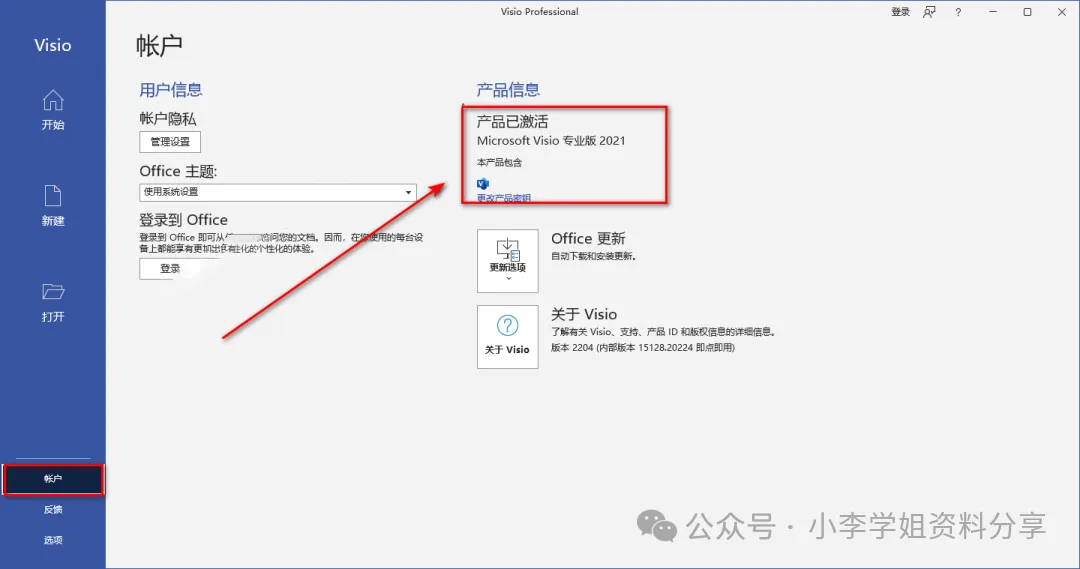Click 自动下载和安装更新 text
This screenshot has height=569, width=1080.
[x=593, y=256]
